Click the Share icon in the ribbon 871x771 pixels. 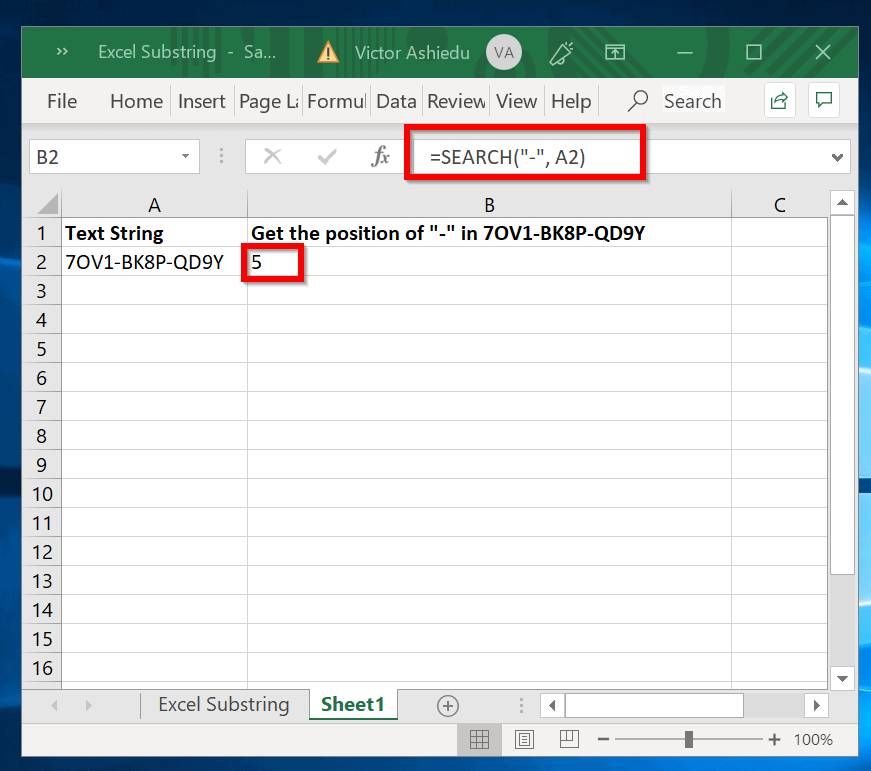[x=778, y=100]
